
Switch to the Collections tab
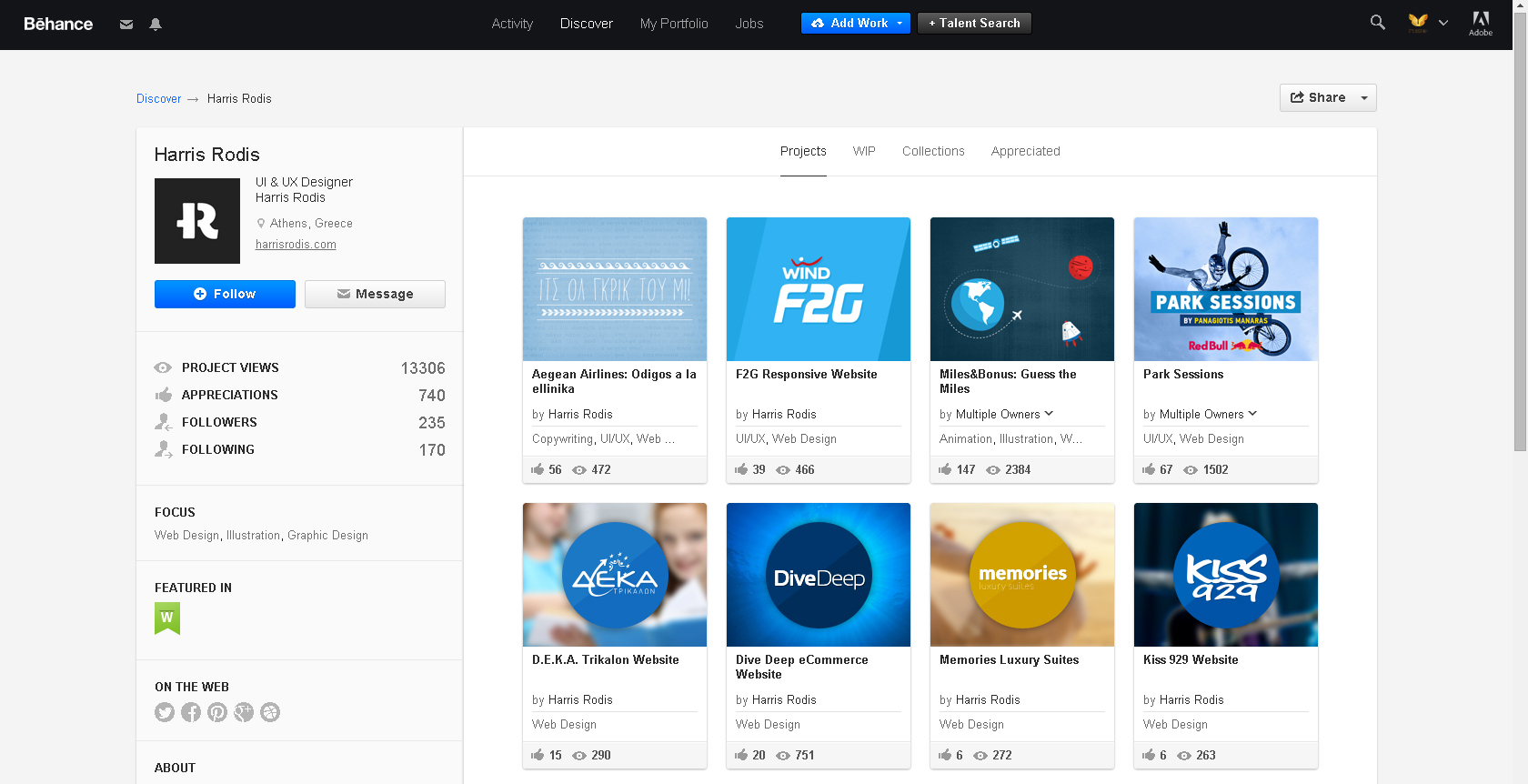click(x=933, y=151)
